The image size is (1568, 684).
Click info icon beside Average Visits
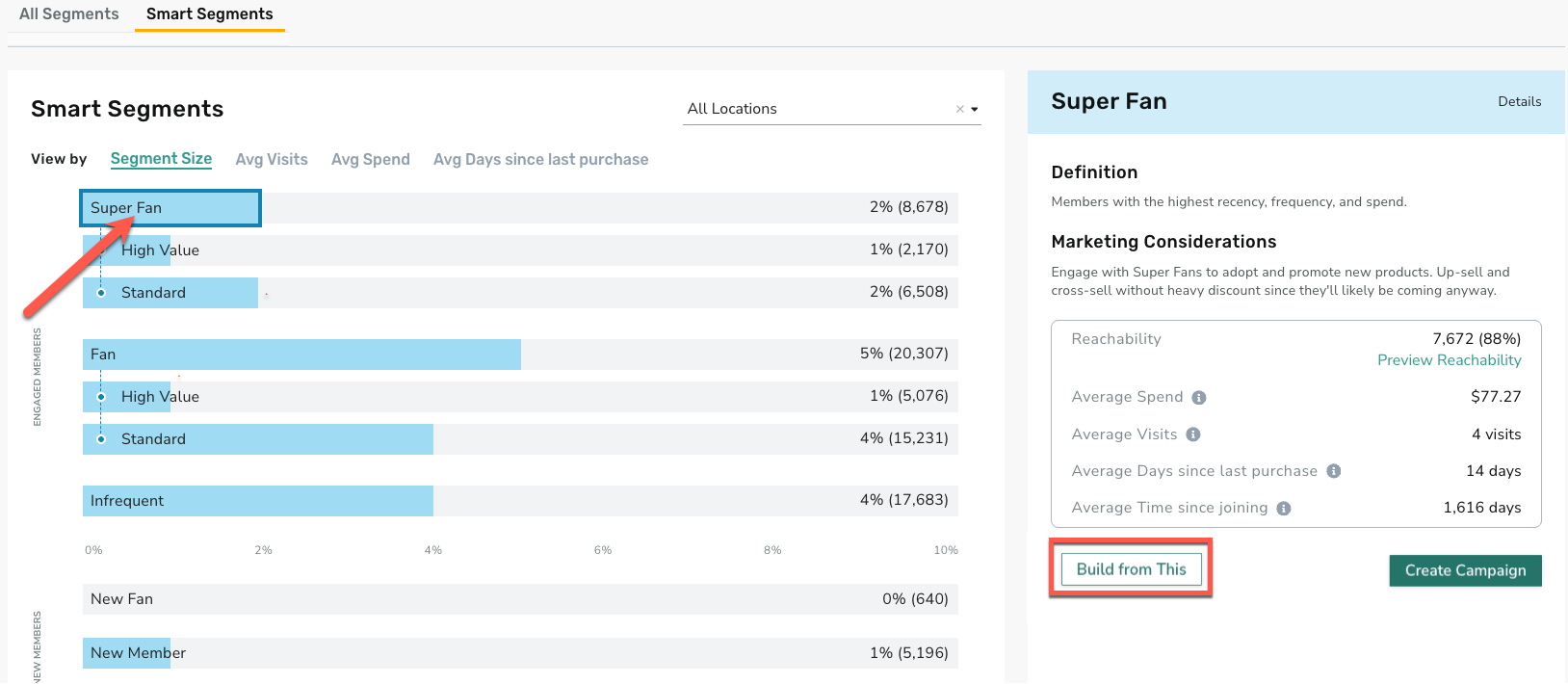1193,434
